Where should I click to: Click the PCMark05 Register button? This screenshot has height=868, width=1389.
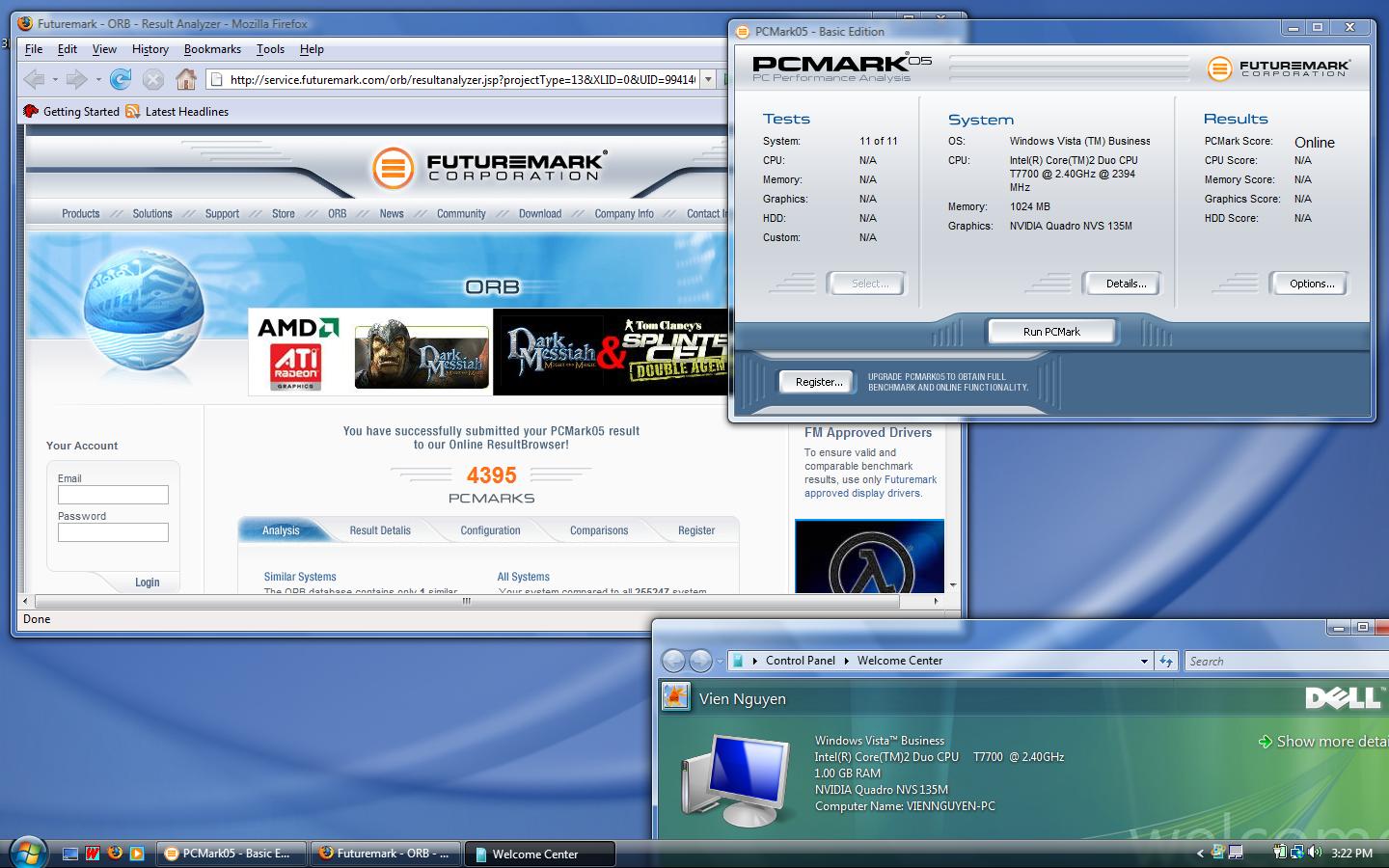tap(818, 382)
